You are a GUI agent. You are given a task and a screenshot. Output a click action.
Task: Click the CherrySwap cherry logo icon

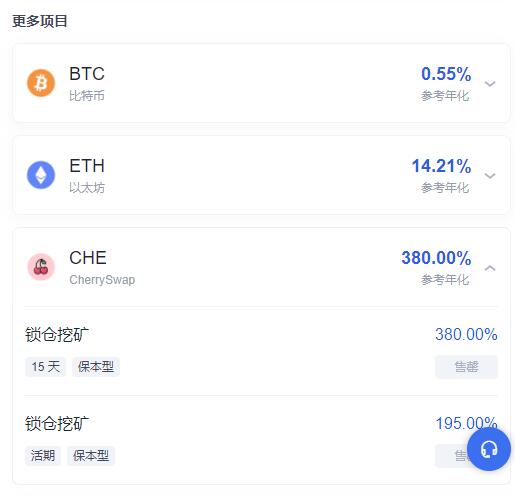(x=41, y=267)
